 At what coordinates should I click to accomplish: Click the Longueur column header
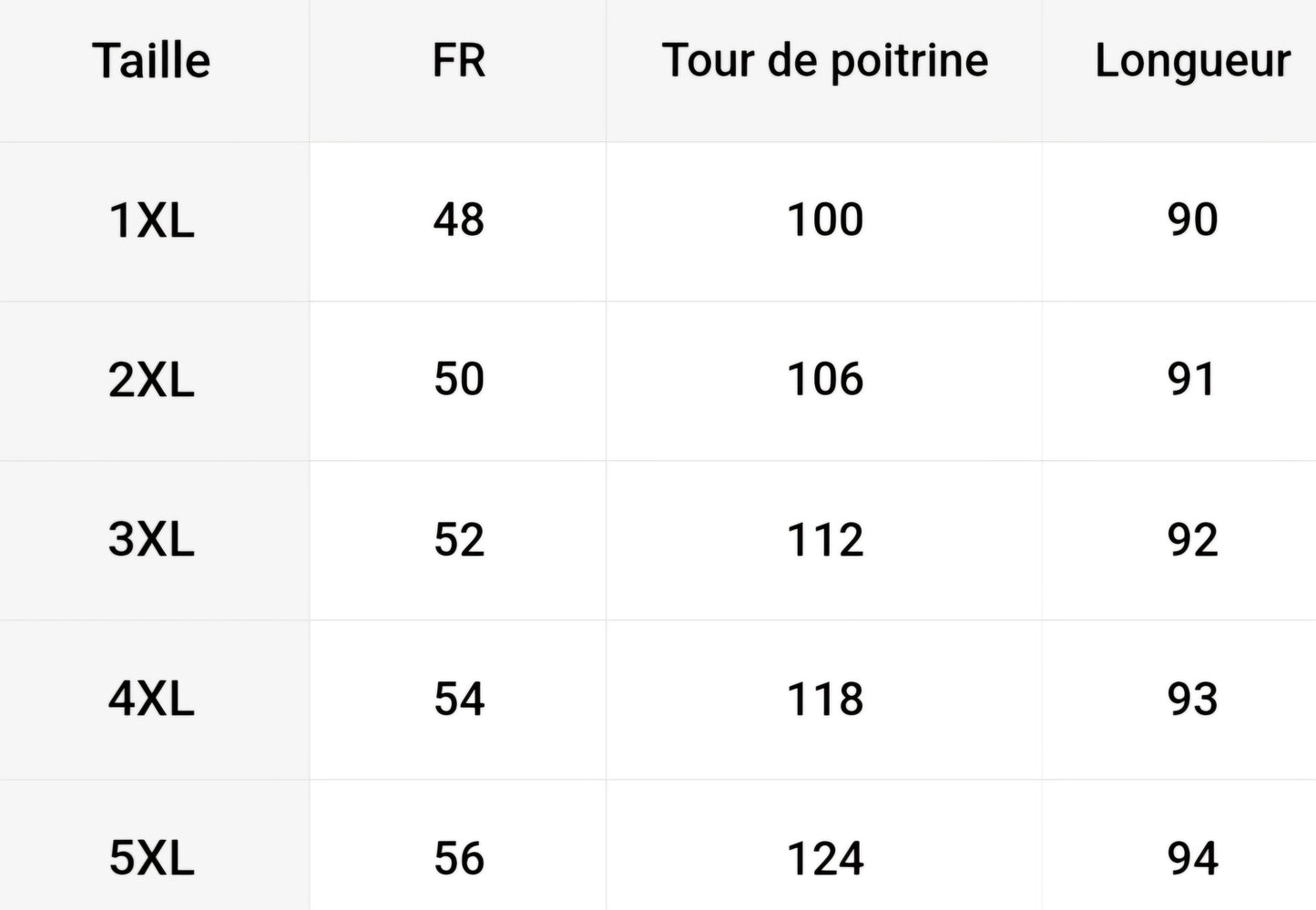1191,62
